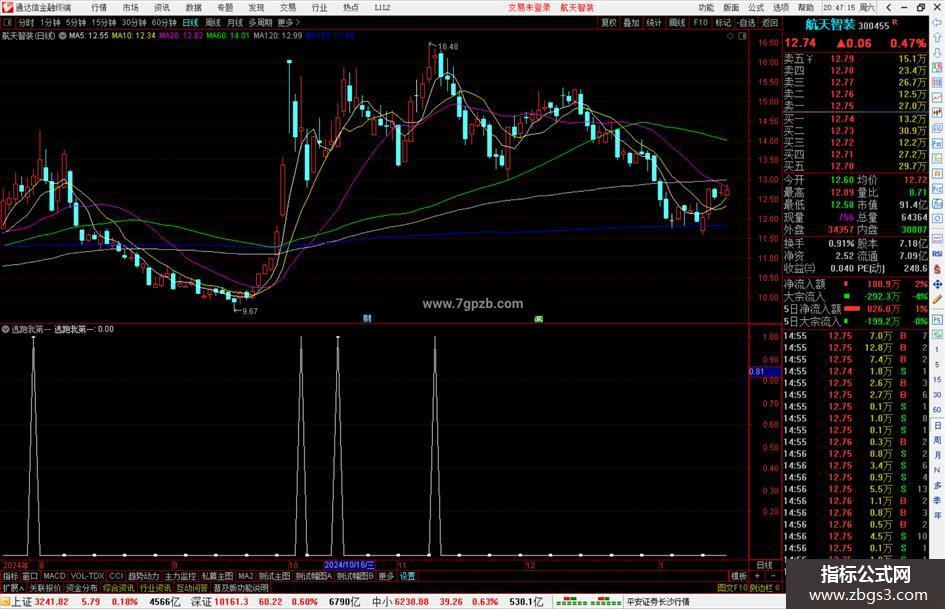Open the 资金分布 tab
This screenshot has width=945, height=609.
[82, 588]
